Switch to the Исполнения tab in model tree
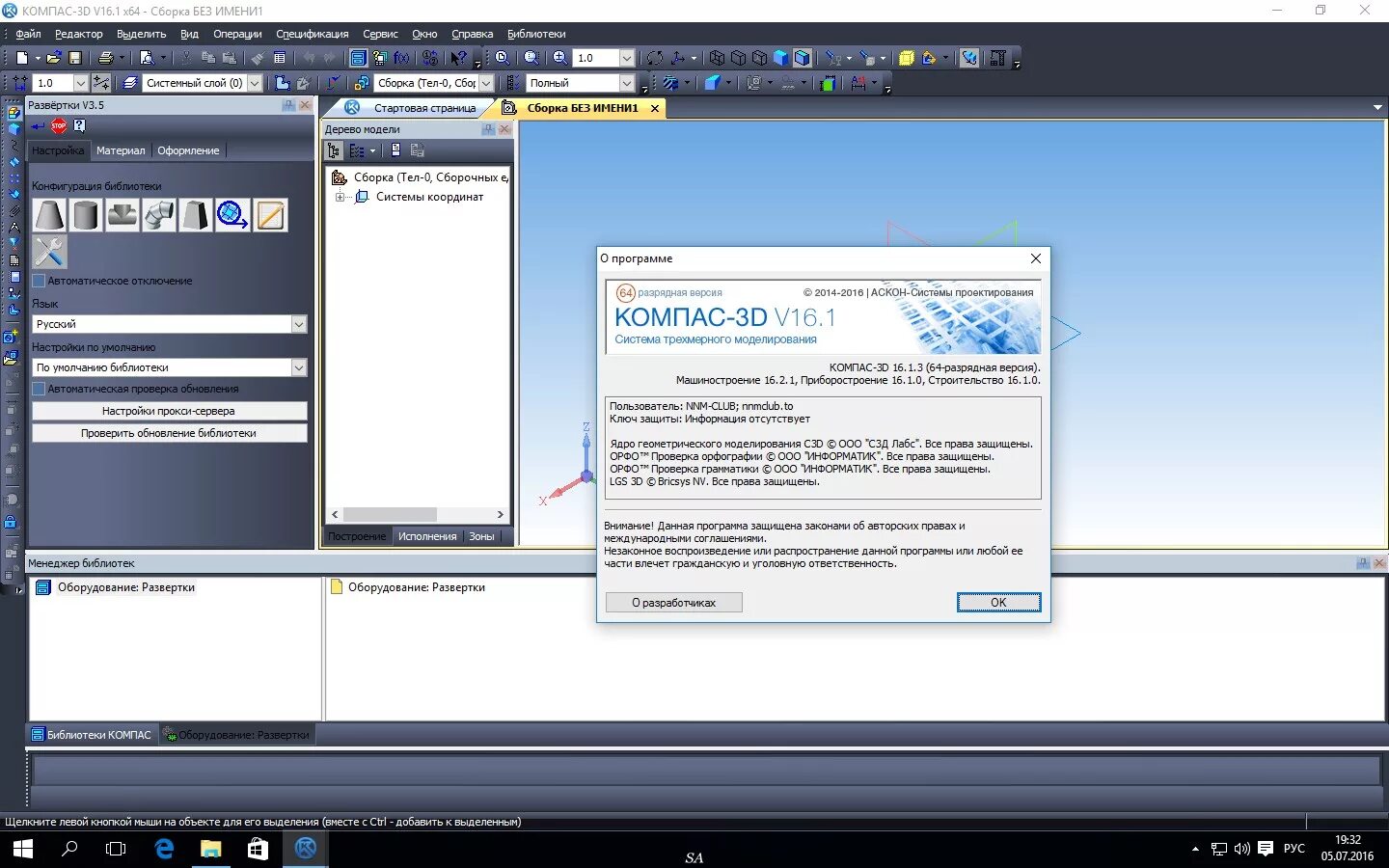The width and height of the screenshot is (1389, 868). (427, 536)
